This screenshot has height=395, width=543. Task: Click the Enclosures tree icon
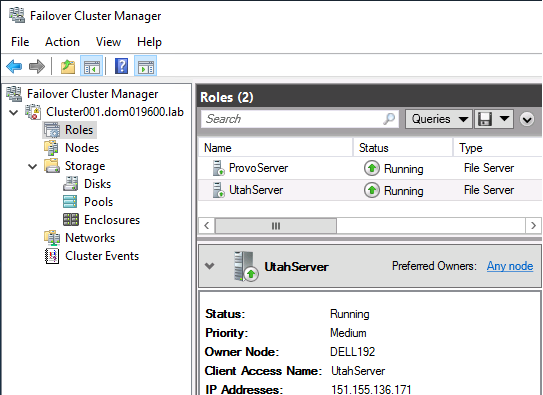71,219
